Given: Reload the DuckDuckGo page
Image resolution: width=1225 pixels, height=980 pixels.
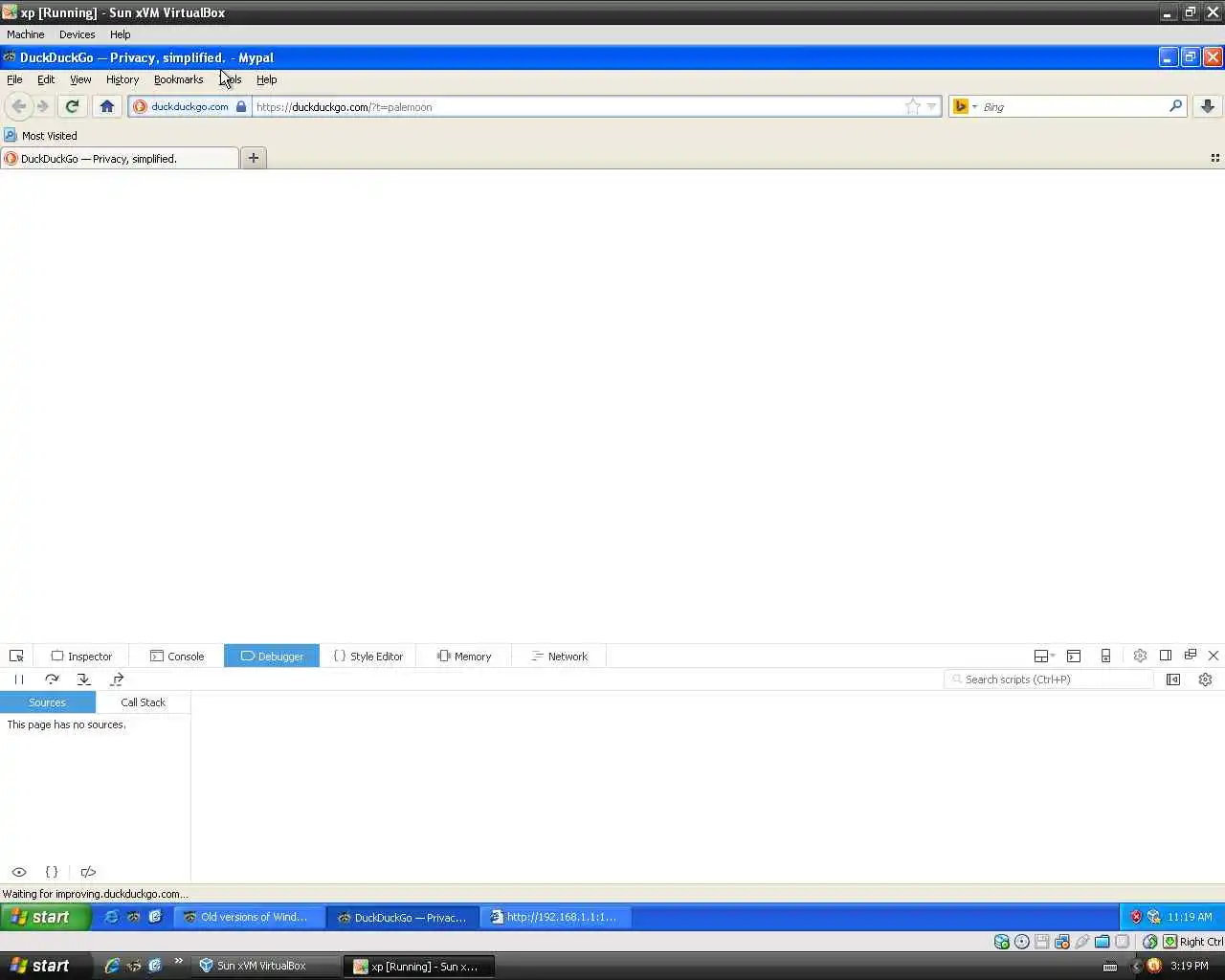Looking at the screenshot, I should (72, 106).
